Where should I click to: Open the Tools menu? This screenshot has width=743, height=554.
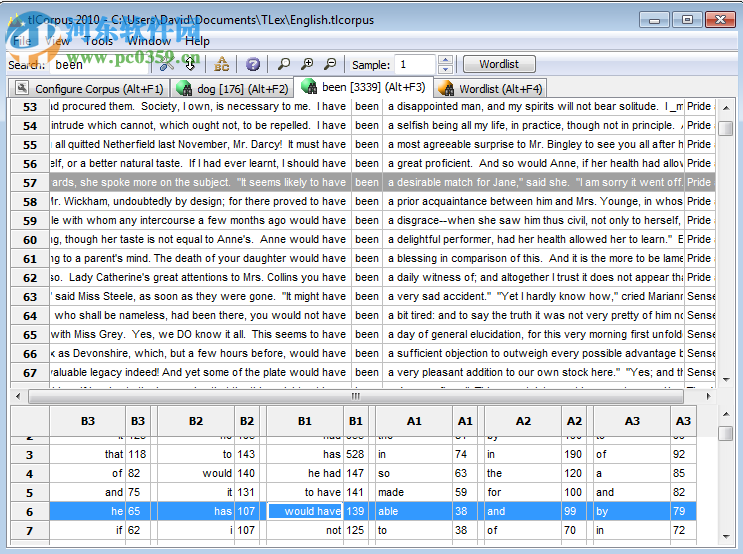point(98,41)
